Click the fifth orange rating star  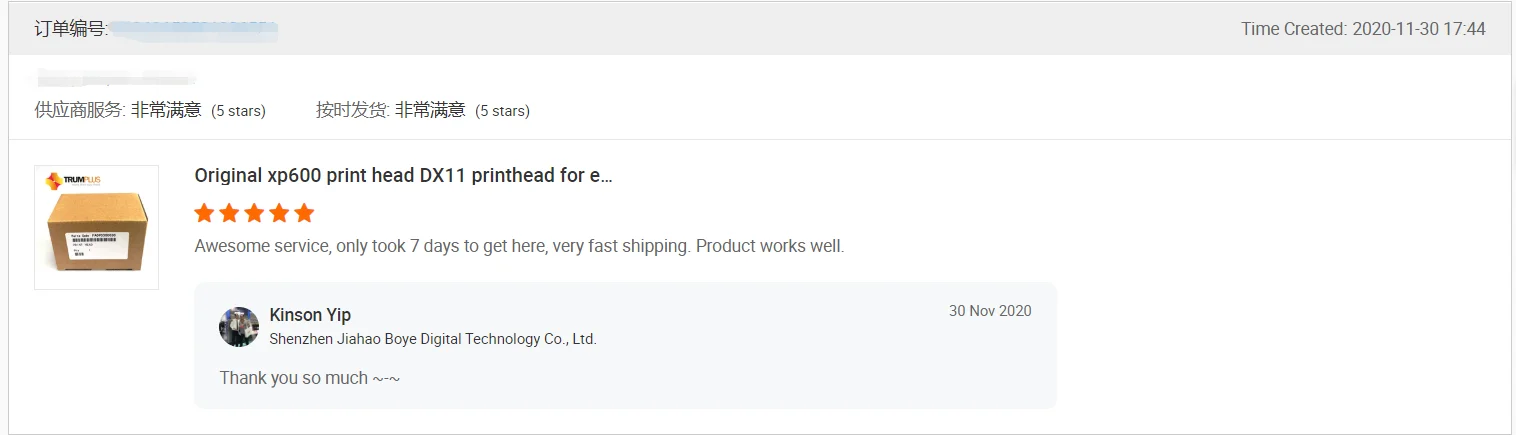(304, 213)
